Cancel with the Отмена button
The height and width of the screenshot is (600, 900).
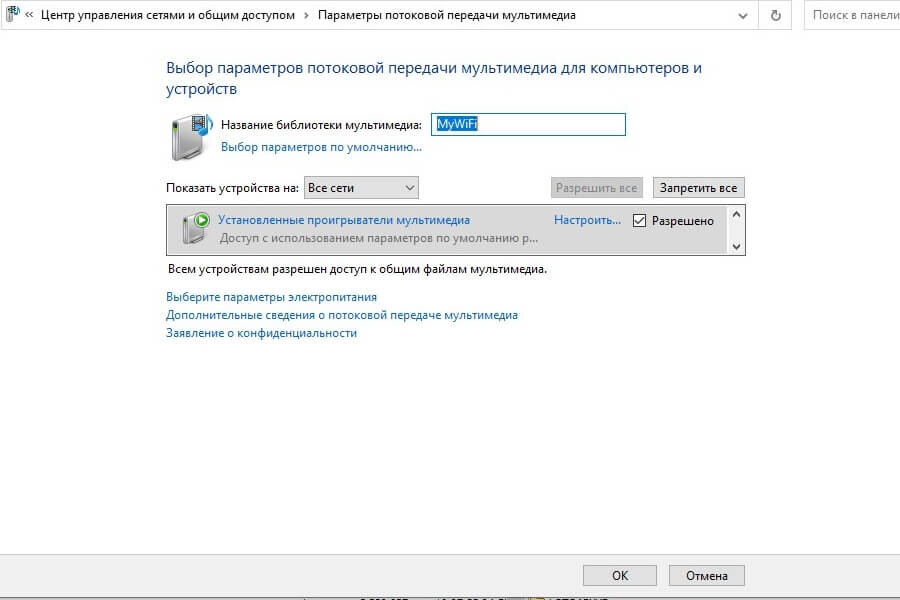(x=707, y=575)
